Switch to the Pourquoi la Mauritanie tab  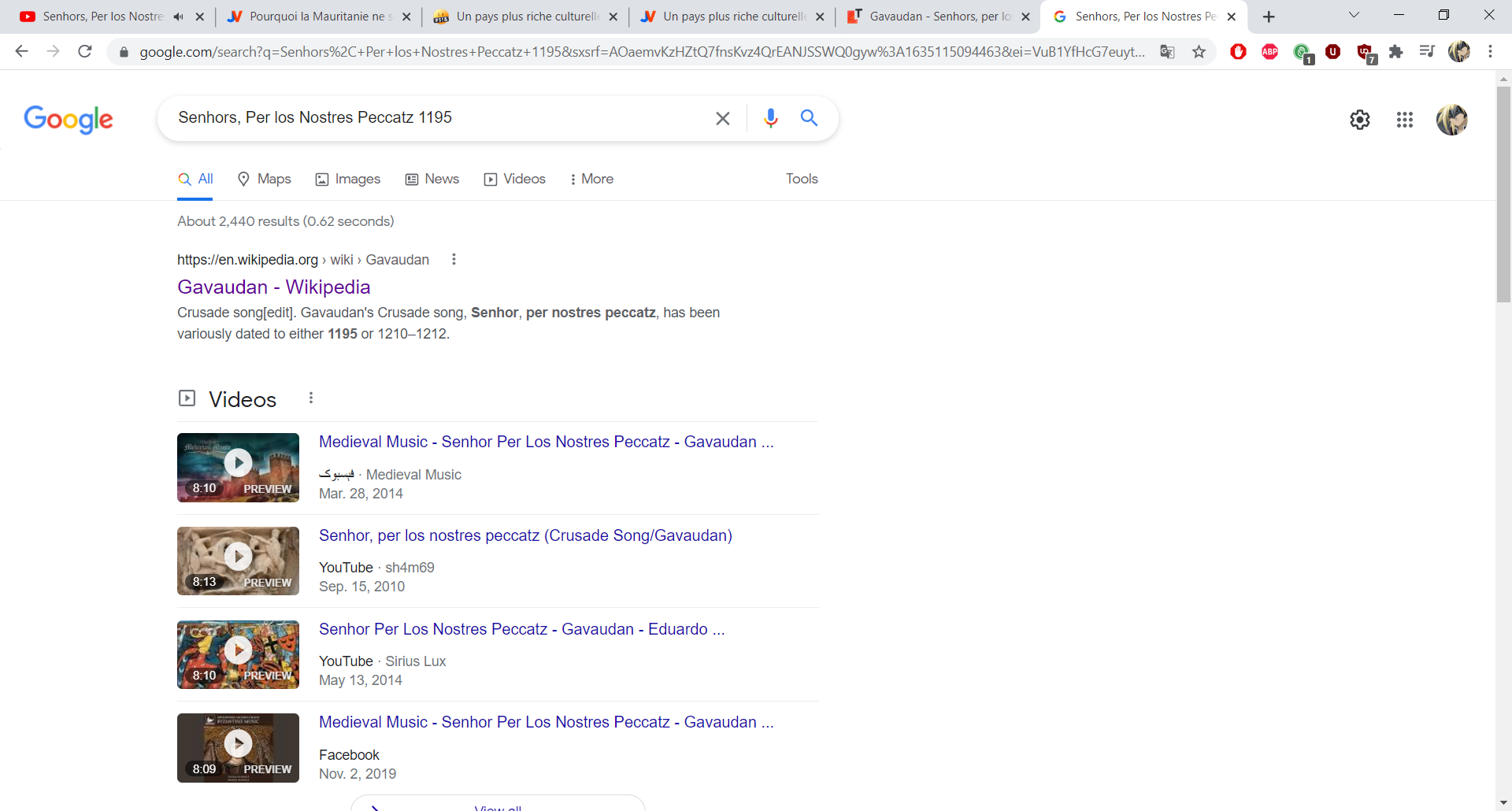click(x=319, y=17)
